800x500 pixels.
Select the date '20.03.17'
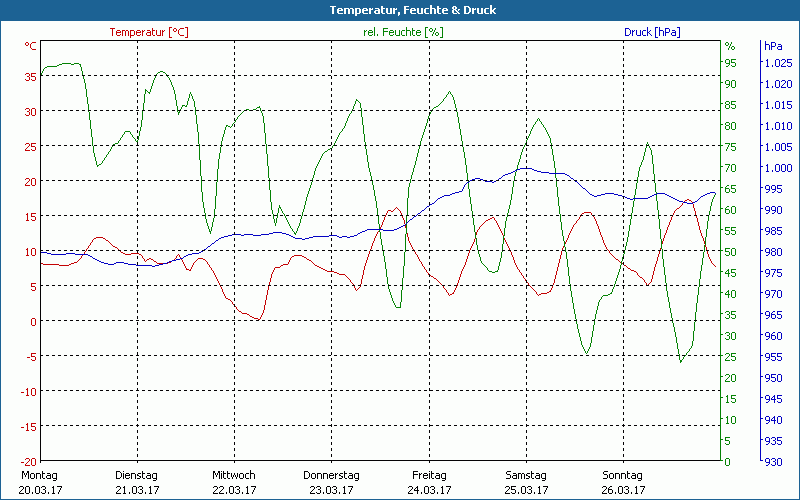click(x=40, y=490)
